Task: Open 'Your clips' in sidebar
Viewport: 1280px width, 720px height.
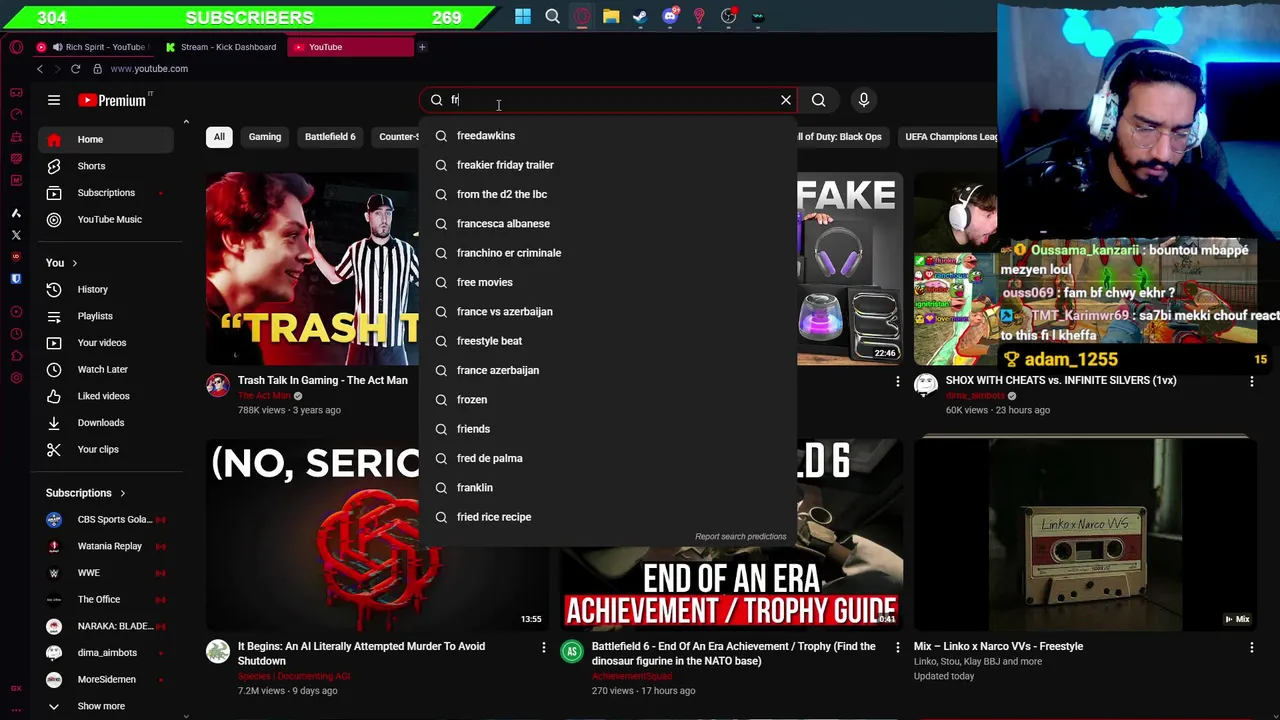Action: (x=106, y=449)
